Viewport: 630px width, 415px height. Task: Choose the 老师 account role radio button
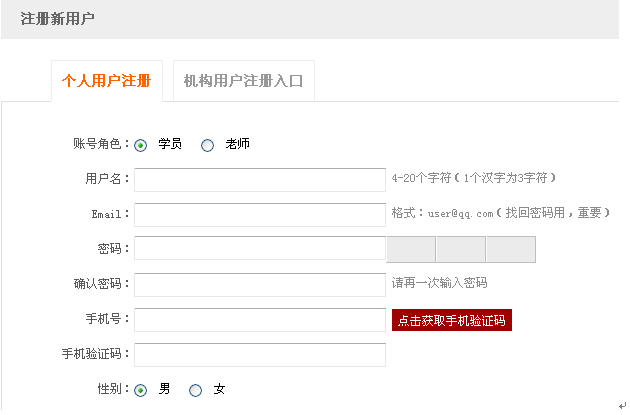coord(208,145)
